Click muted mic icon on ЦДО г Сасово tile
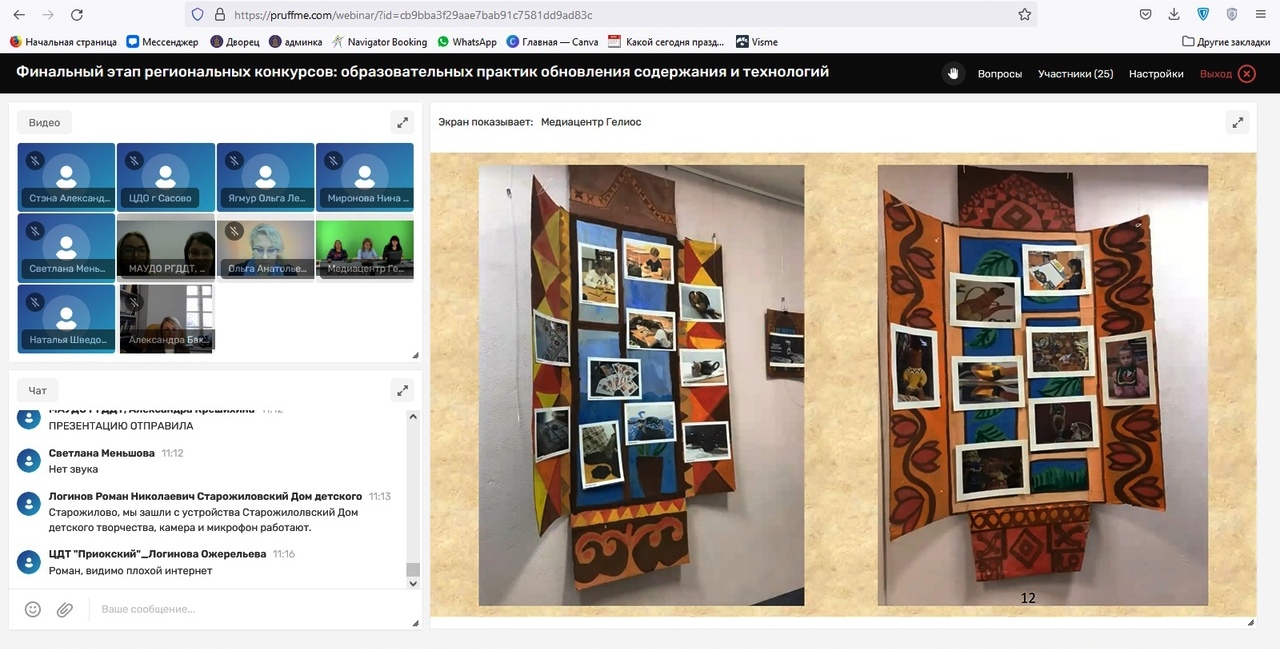 134,160
